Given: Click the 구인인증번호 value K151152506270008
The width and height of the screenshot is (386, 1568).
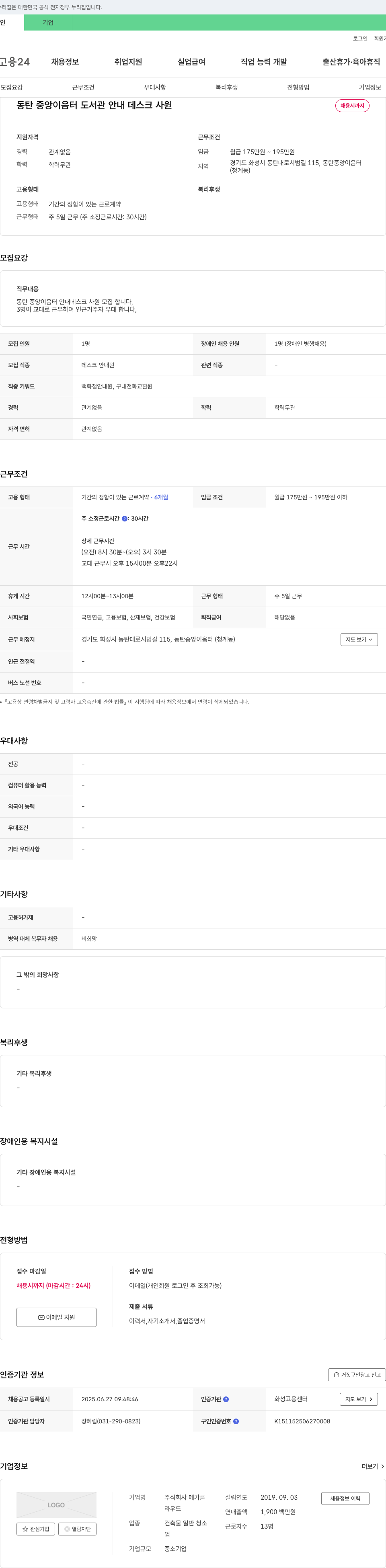Looking at the screenshot, I should [302, 1421].
